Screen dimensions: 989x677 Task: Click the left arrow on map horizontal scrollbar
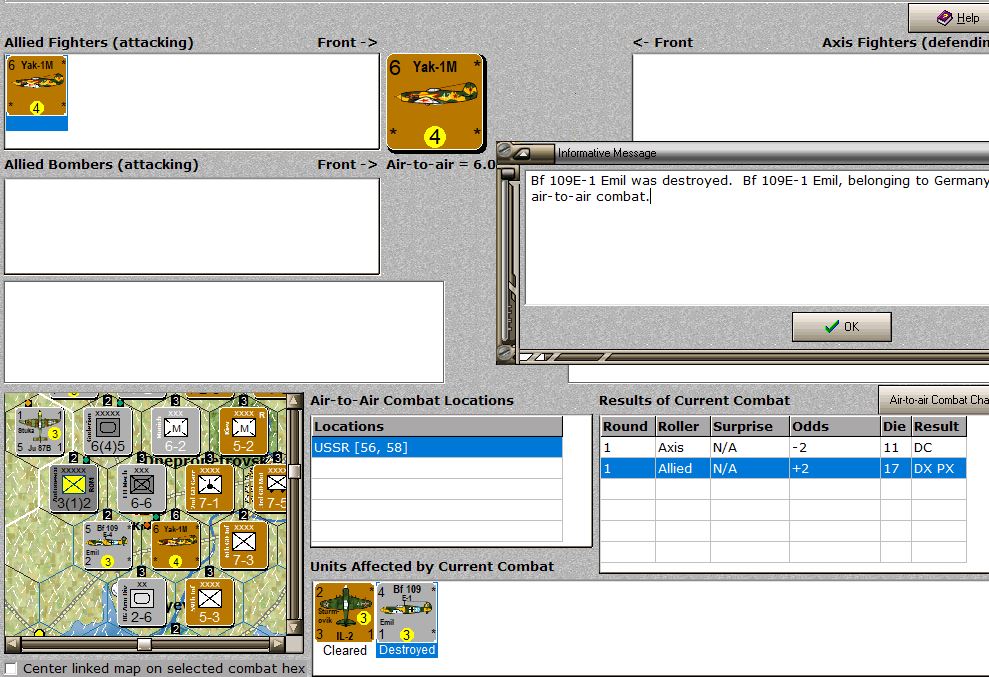tap(13, 644)
